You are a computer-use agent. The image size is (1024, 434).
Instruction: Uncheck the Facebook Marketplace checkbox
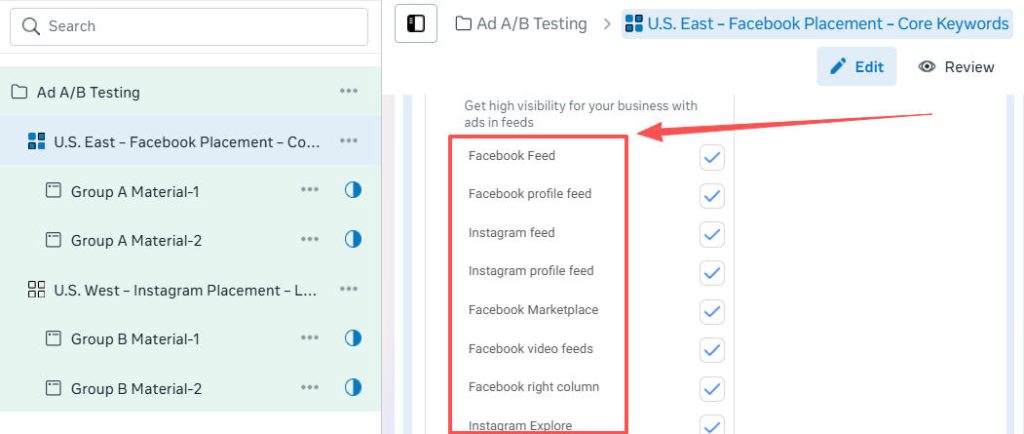712,311
